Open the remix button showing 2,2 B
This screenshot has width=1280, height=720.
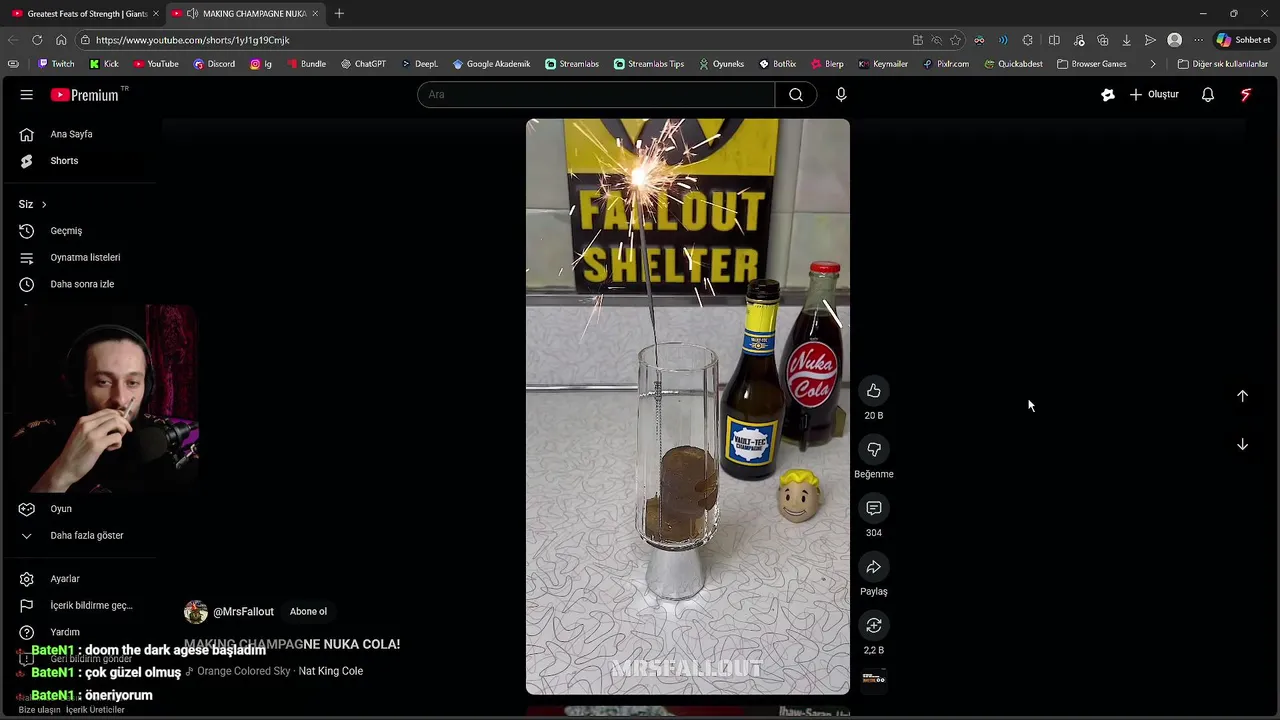(873, 625)
